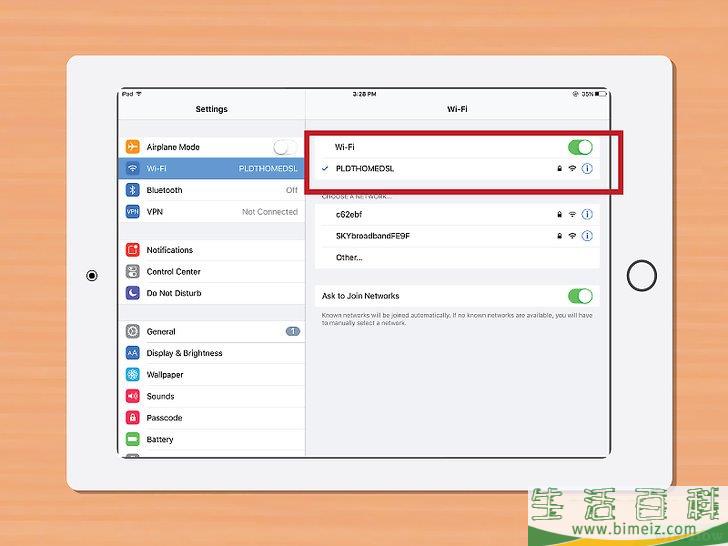Screen dimensions: 728x546
Task: Tap the Passcode lock icon
Action: click(132, 418)
